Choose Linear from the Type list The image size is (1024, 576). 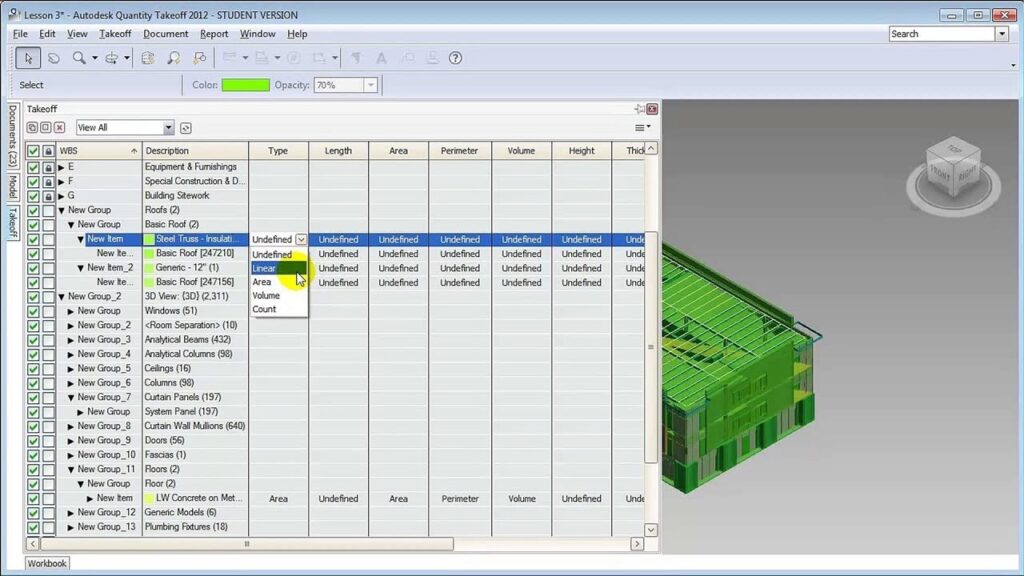pos(265,268)
